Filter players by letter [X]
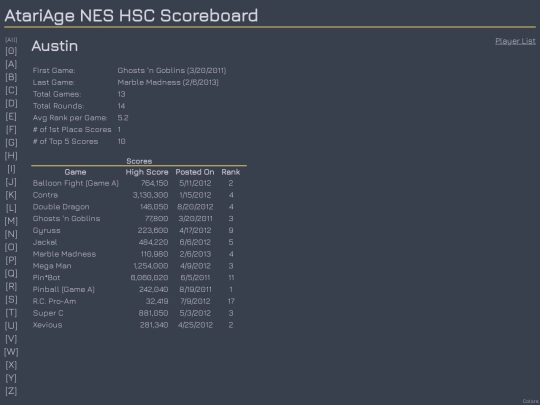 11,365
